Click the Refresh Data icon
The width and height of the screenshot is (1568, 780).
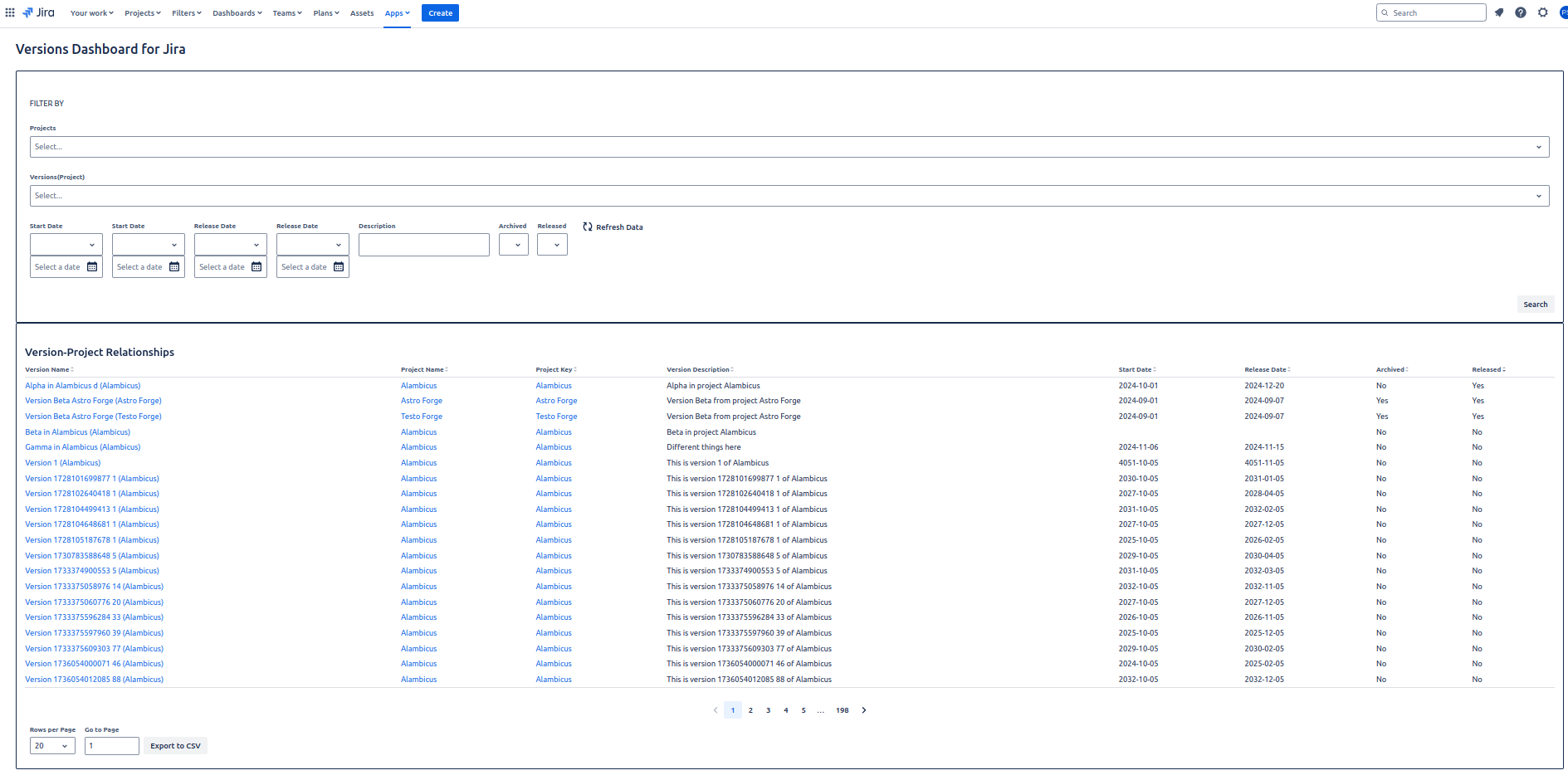[x=588, y=227]
